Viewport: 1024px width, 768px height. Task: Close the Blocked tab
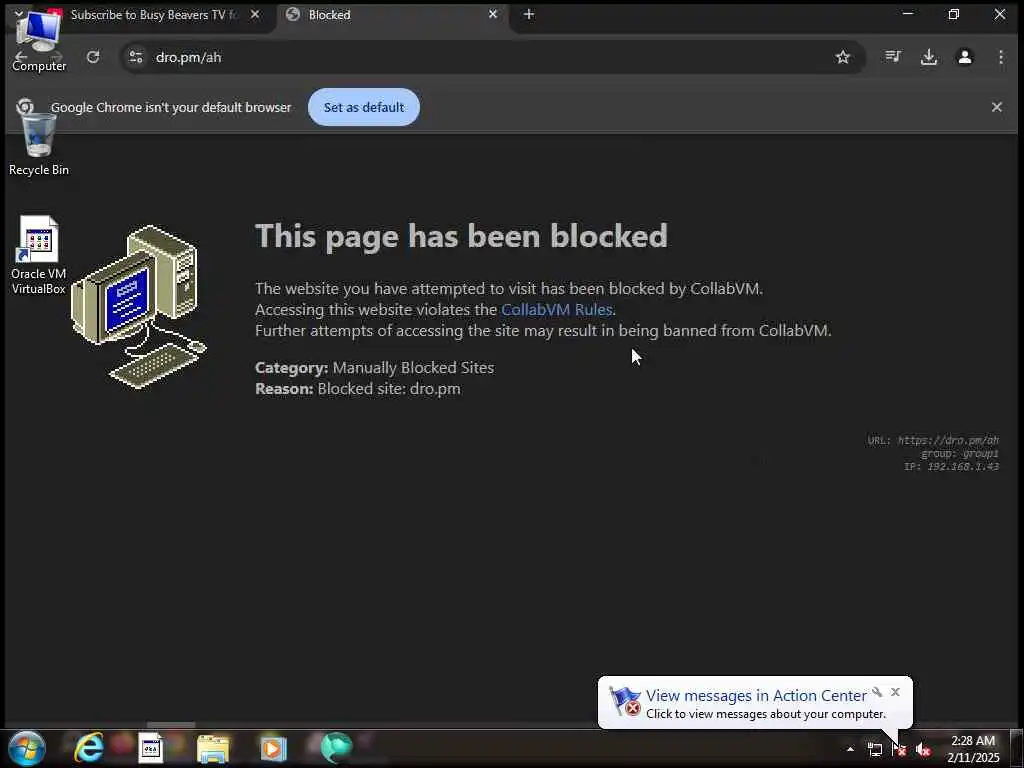click(493, 14)
